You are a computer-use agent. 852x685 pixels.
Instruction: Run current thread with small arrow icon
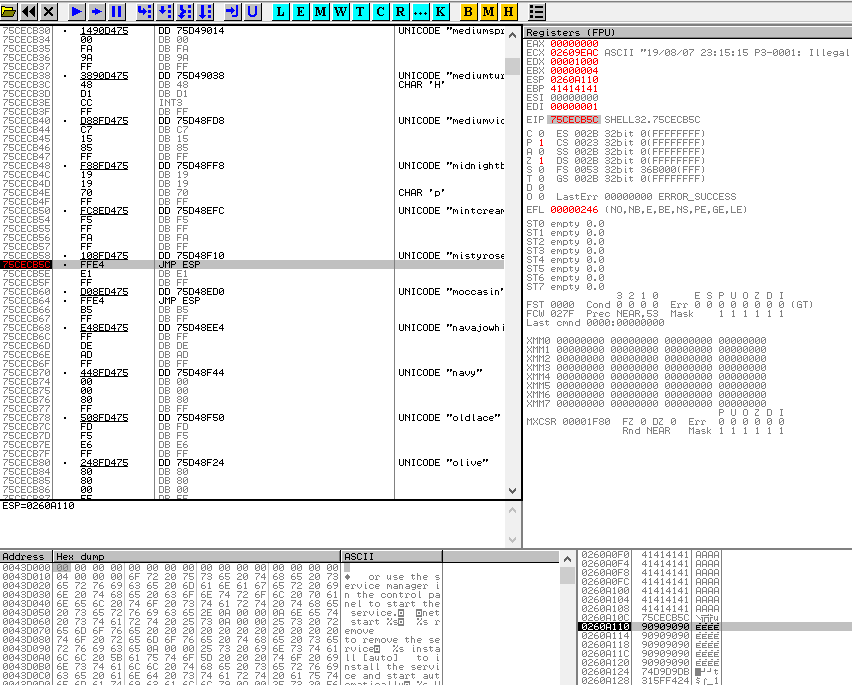click(x=97, y=11)
